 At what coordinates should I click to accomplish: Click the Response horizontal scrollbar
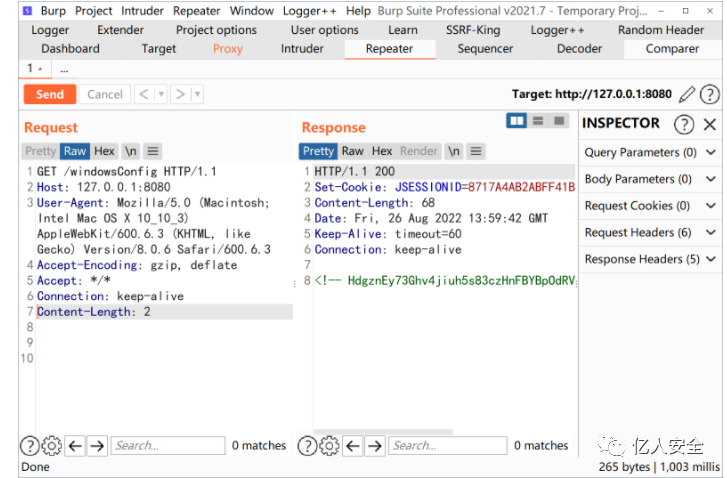[383, 432]
